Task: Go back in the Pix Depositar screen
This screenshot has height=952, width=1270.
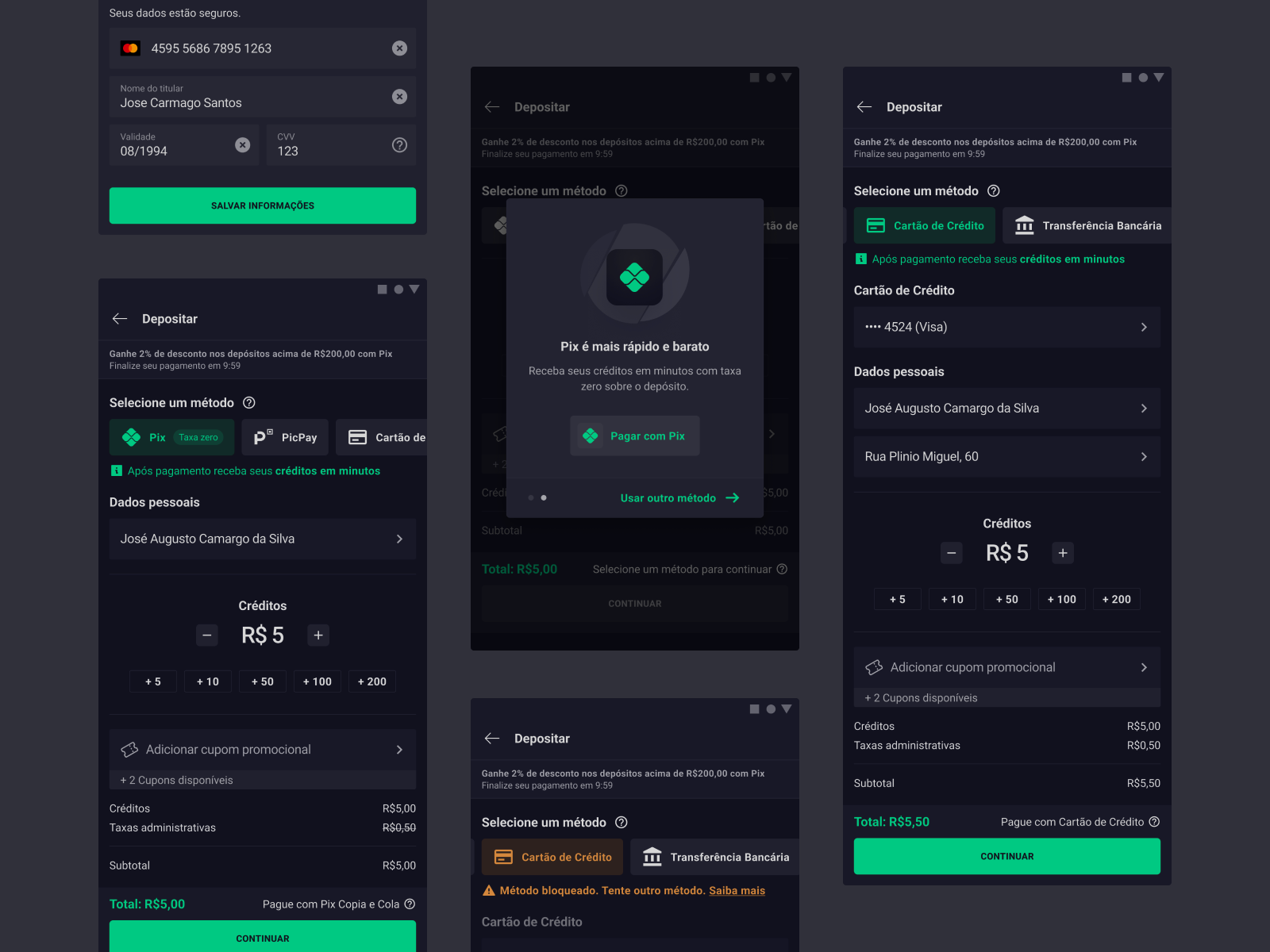Action: click(x=120, y=319)
